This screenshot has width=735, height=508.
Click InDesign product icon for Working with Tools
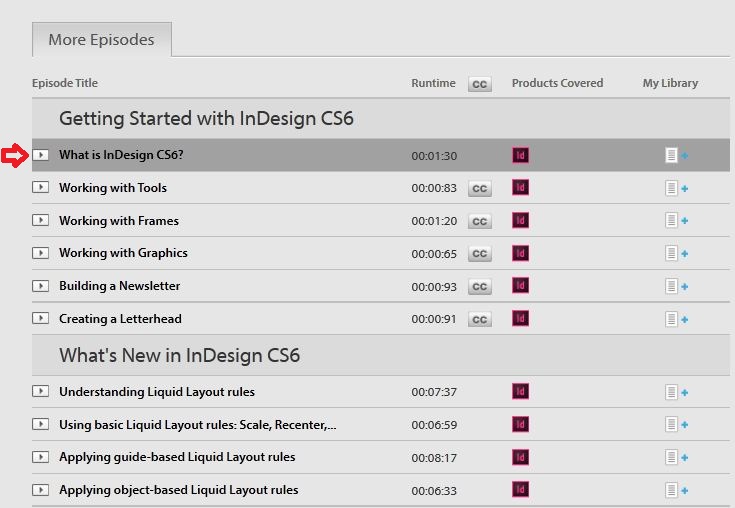(x=520, y=187)
